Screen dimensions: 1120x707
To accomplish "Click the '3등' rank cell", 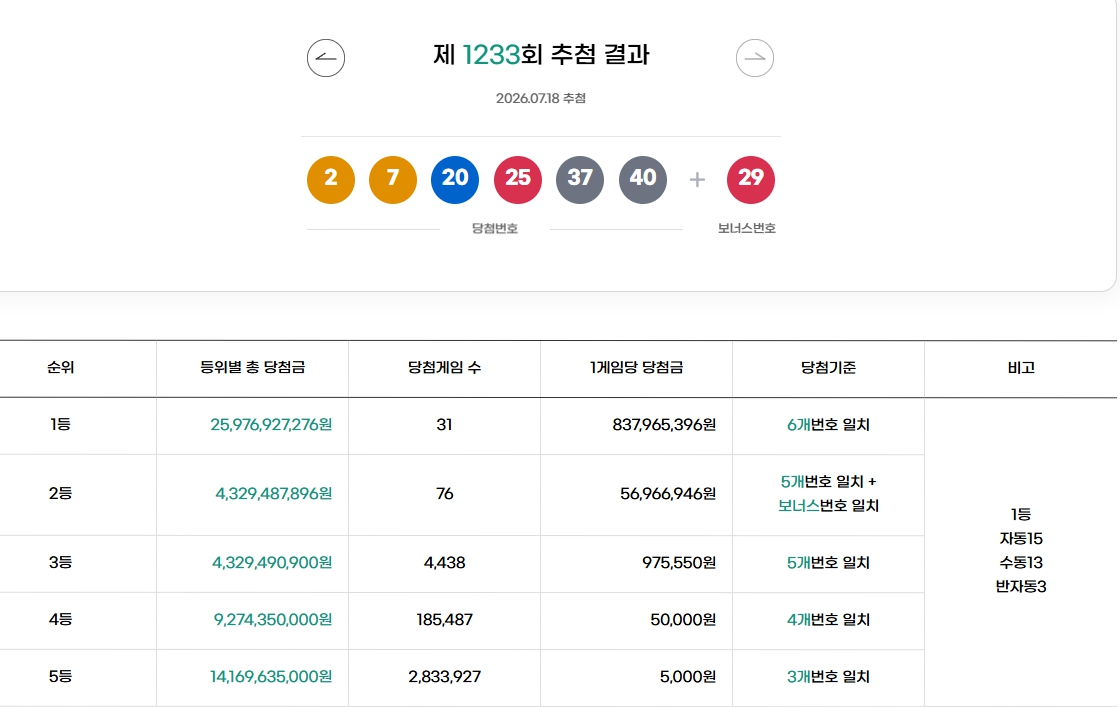I will (x=60, y=563).
